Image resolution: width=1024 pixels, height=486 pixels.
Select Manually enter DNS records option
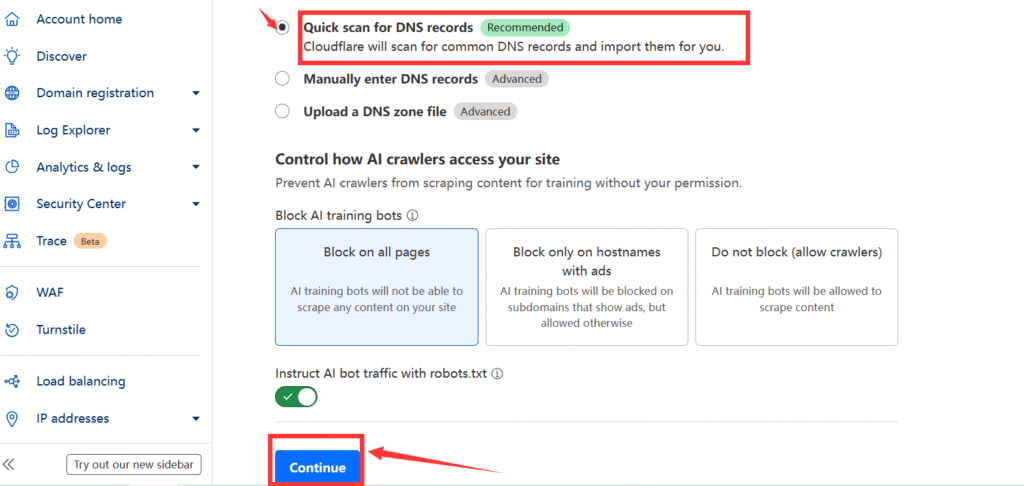coord(283,79)
